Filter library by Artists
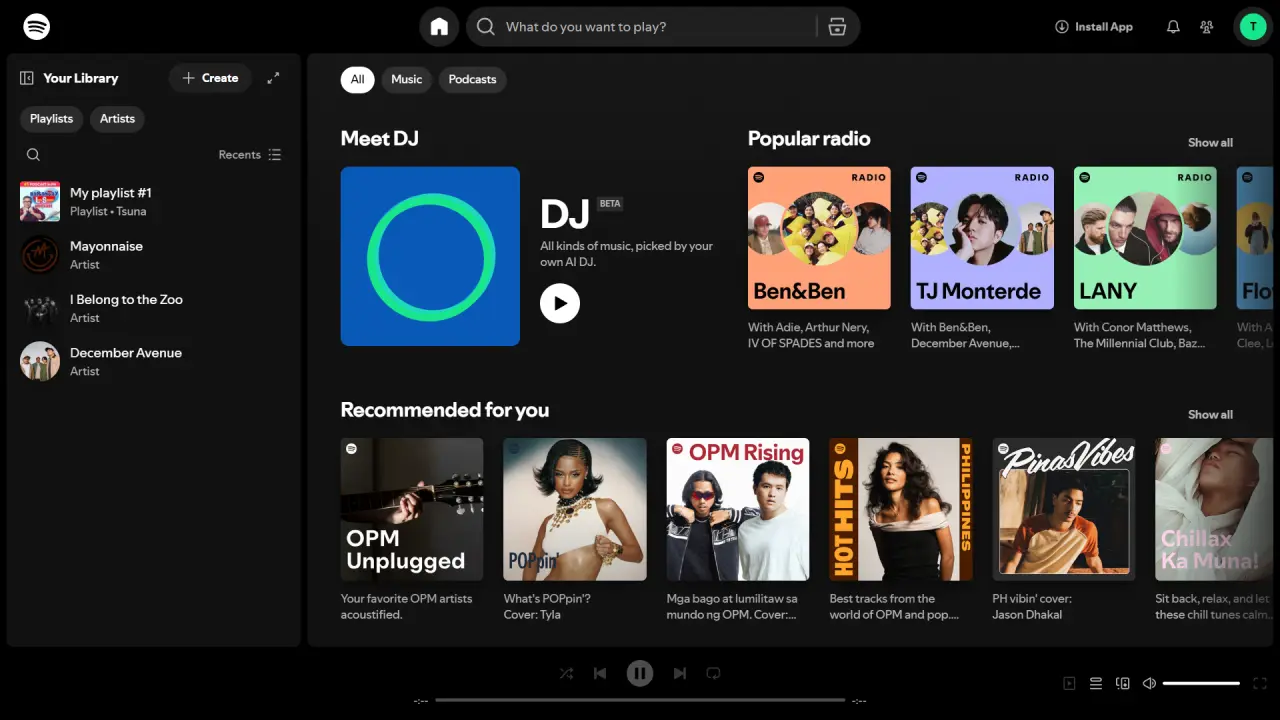 pos(117,119)
